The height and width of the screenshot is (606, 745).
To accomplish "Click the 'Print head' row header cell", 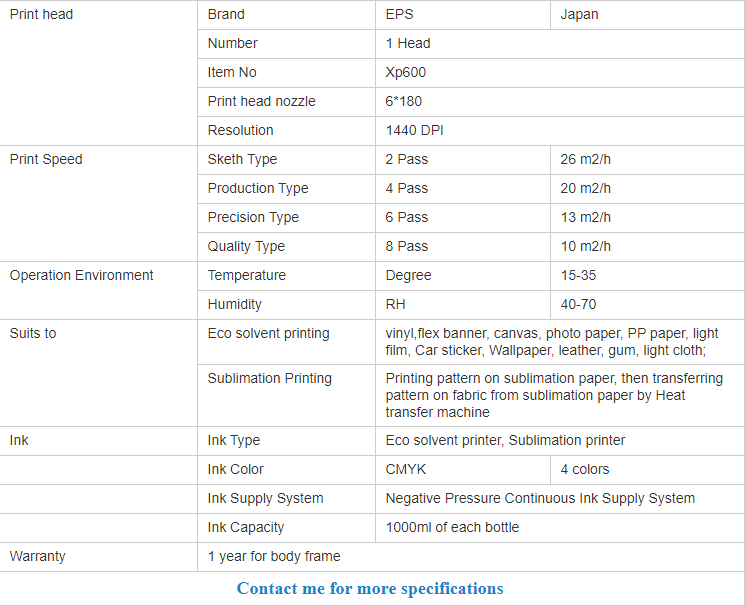I will click(42, 15).
